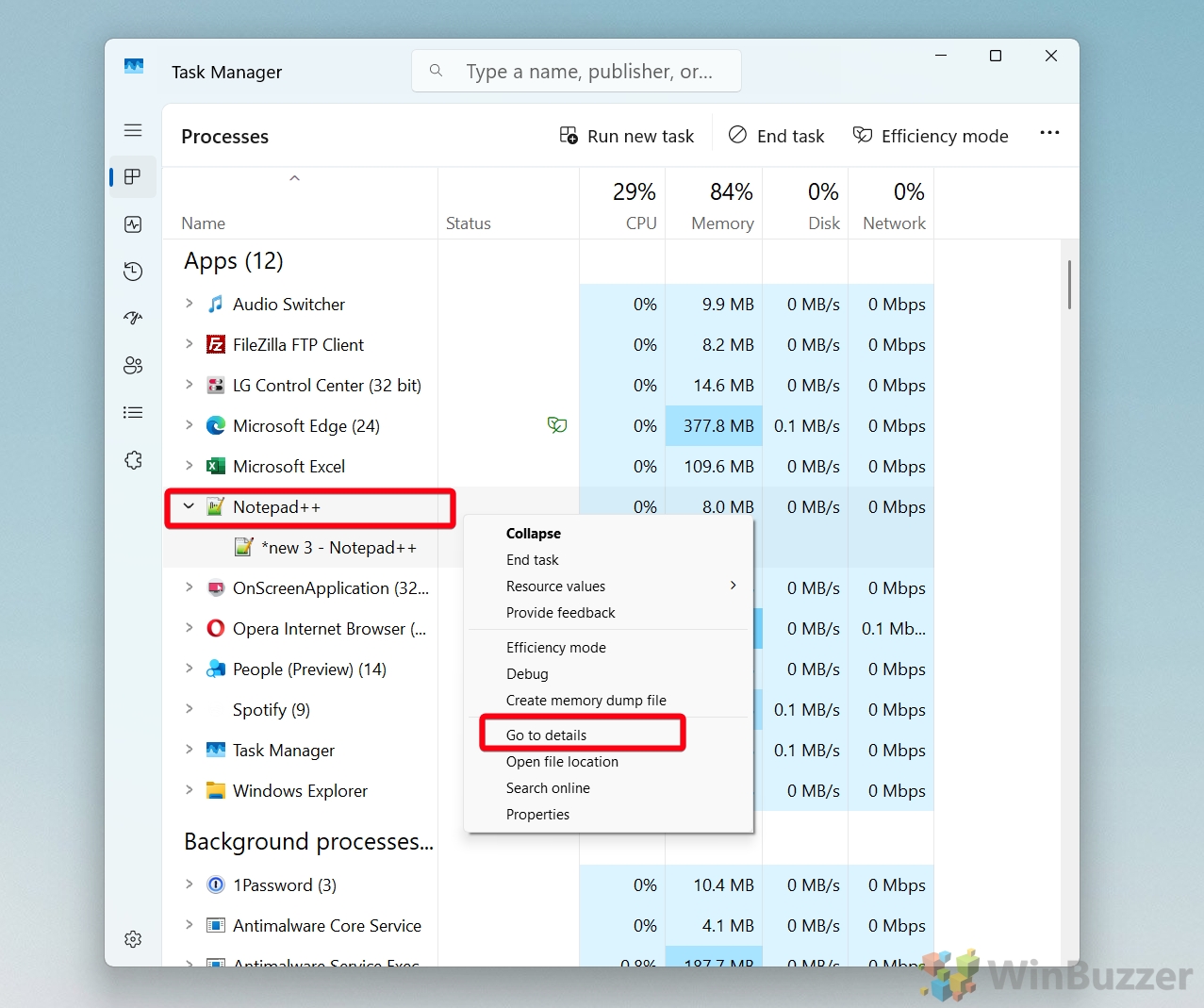Select the Processes sidebar icon

pyautogui.click(x=133, y=177)
